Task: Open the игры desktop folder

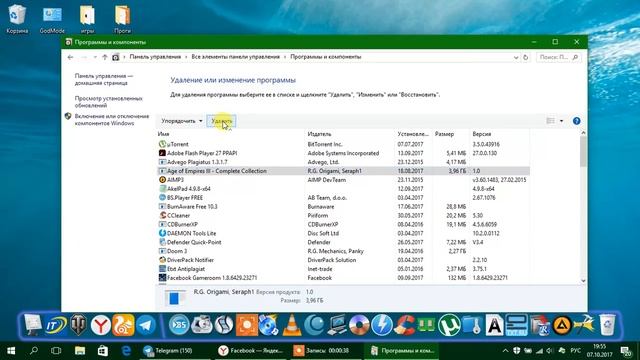Action: click(87, 18)
